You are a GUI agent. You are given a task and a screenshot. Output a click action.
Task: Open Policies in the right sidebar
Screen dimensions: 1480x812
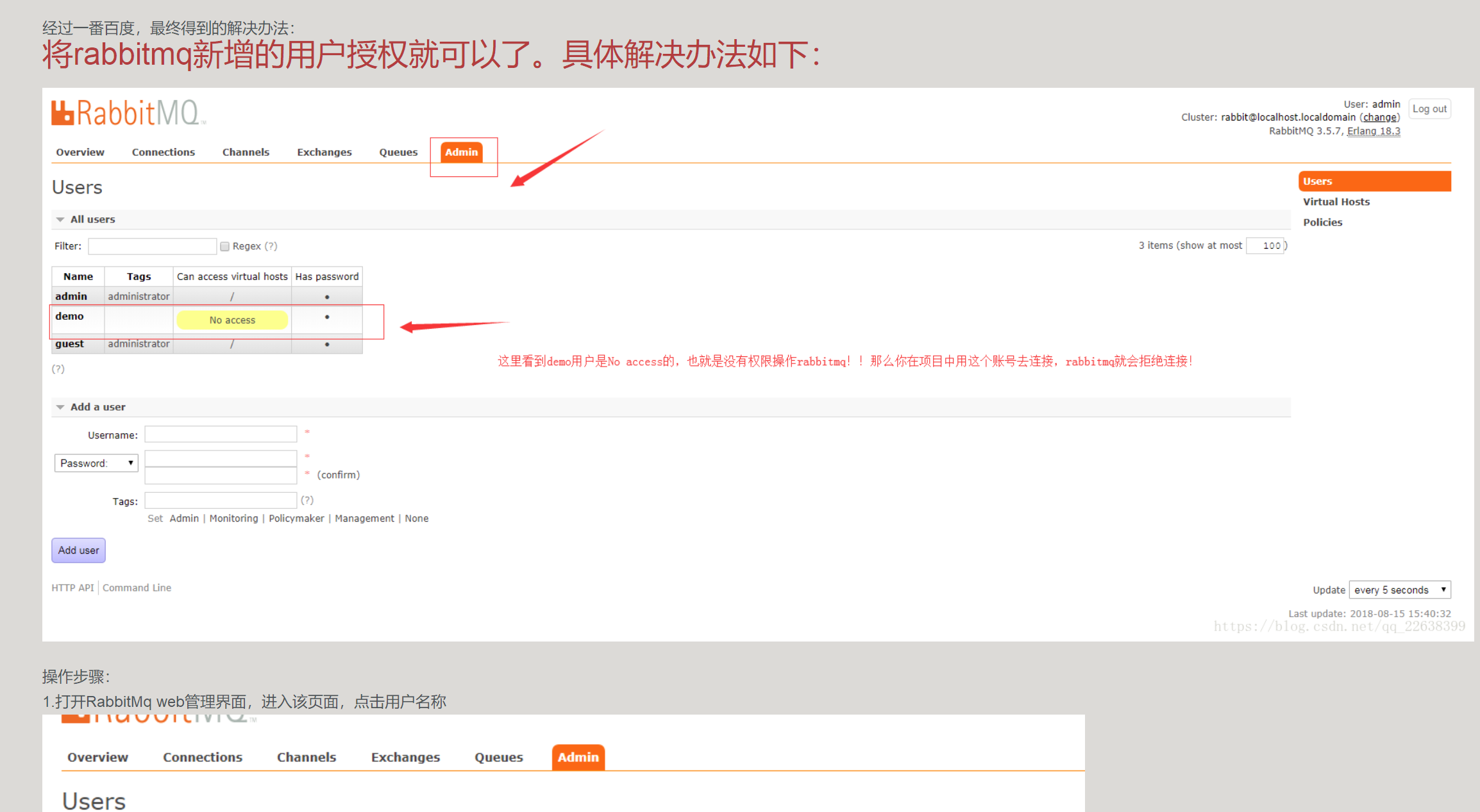(x=1322, y=222)
